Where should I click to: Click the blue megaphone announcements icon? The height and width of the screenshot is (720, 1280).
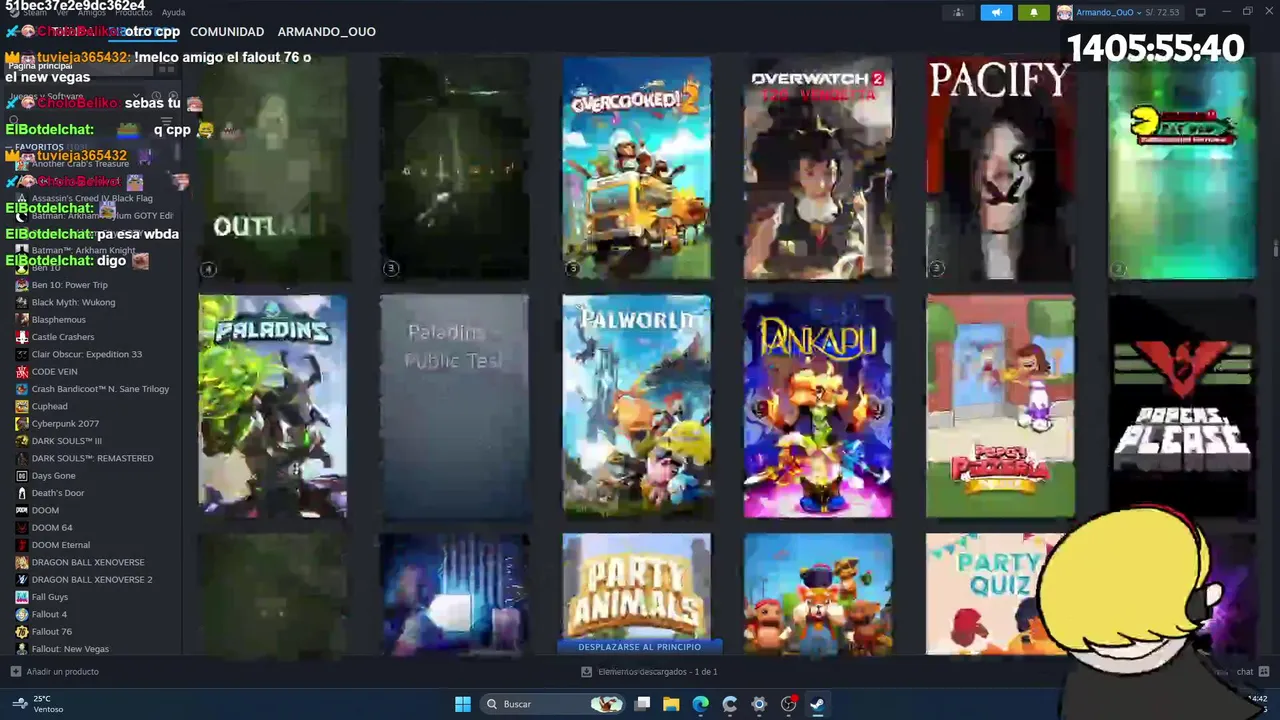click(996, 12)
